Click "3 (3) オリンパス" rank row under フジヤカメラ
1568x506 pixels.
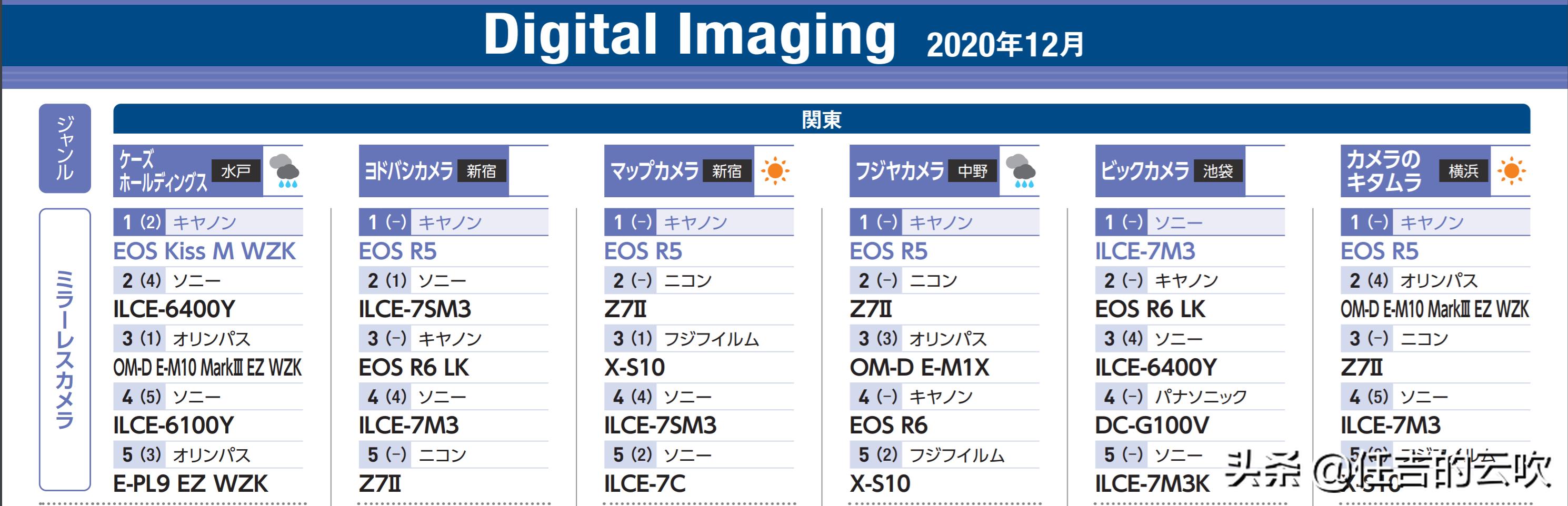(x=945, y=339)
